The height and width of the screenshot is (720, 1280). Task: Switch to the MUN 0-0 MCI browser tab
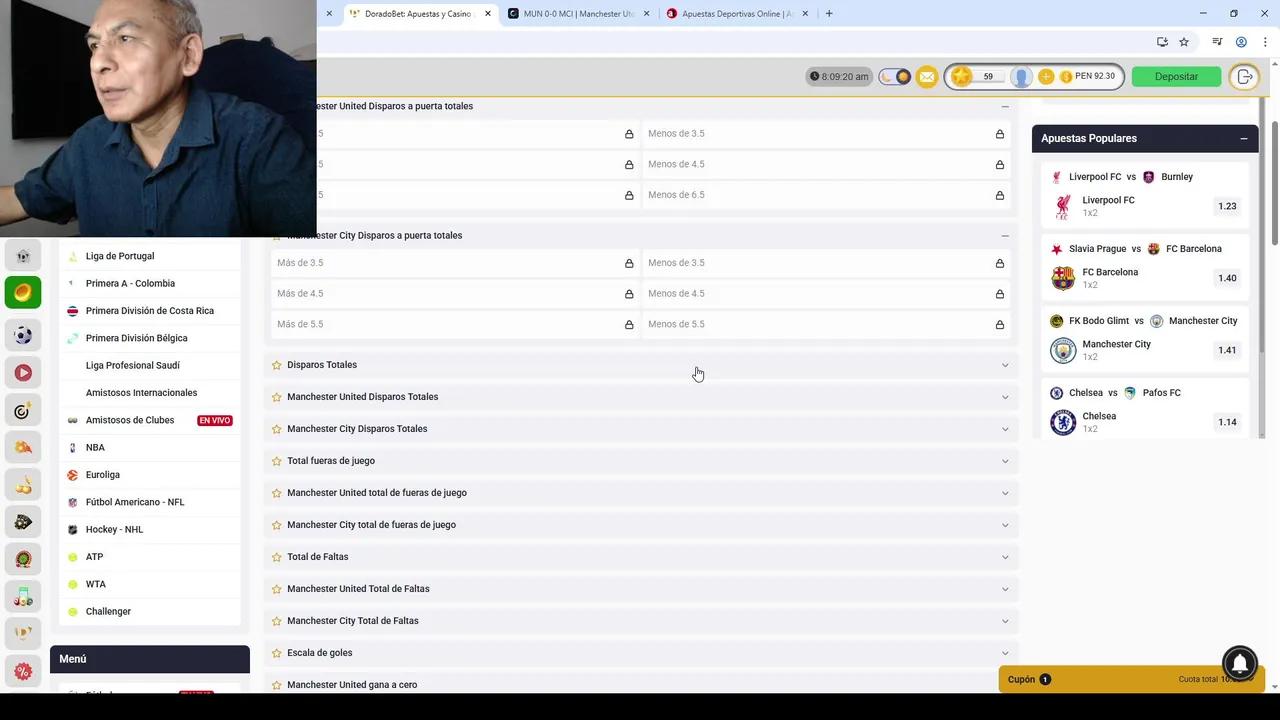(578, 14)
